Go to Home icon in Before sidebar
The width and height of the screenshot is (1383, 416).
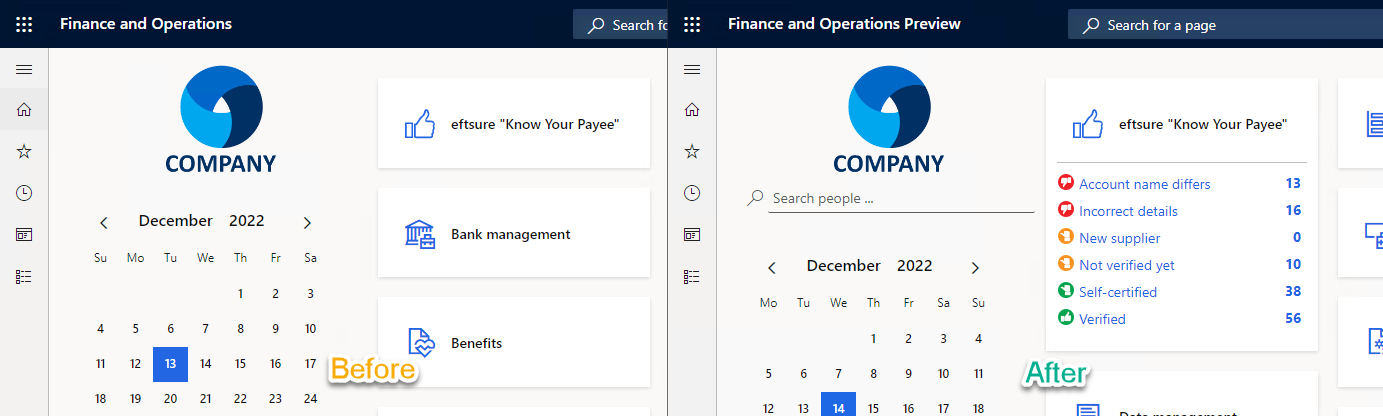pos(24,110)
